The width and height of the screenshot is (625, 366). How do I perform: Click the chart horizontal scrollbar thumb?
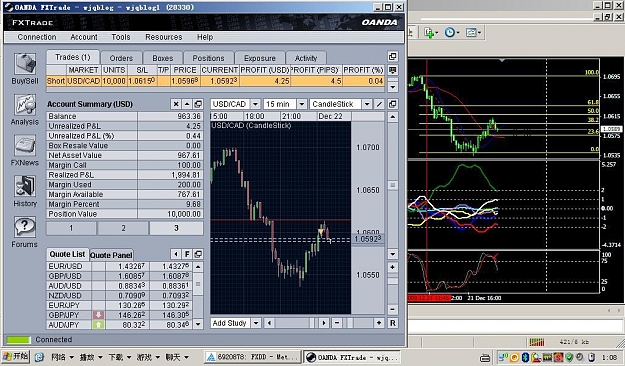pos(312,323)
